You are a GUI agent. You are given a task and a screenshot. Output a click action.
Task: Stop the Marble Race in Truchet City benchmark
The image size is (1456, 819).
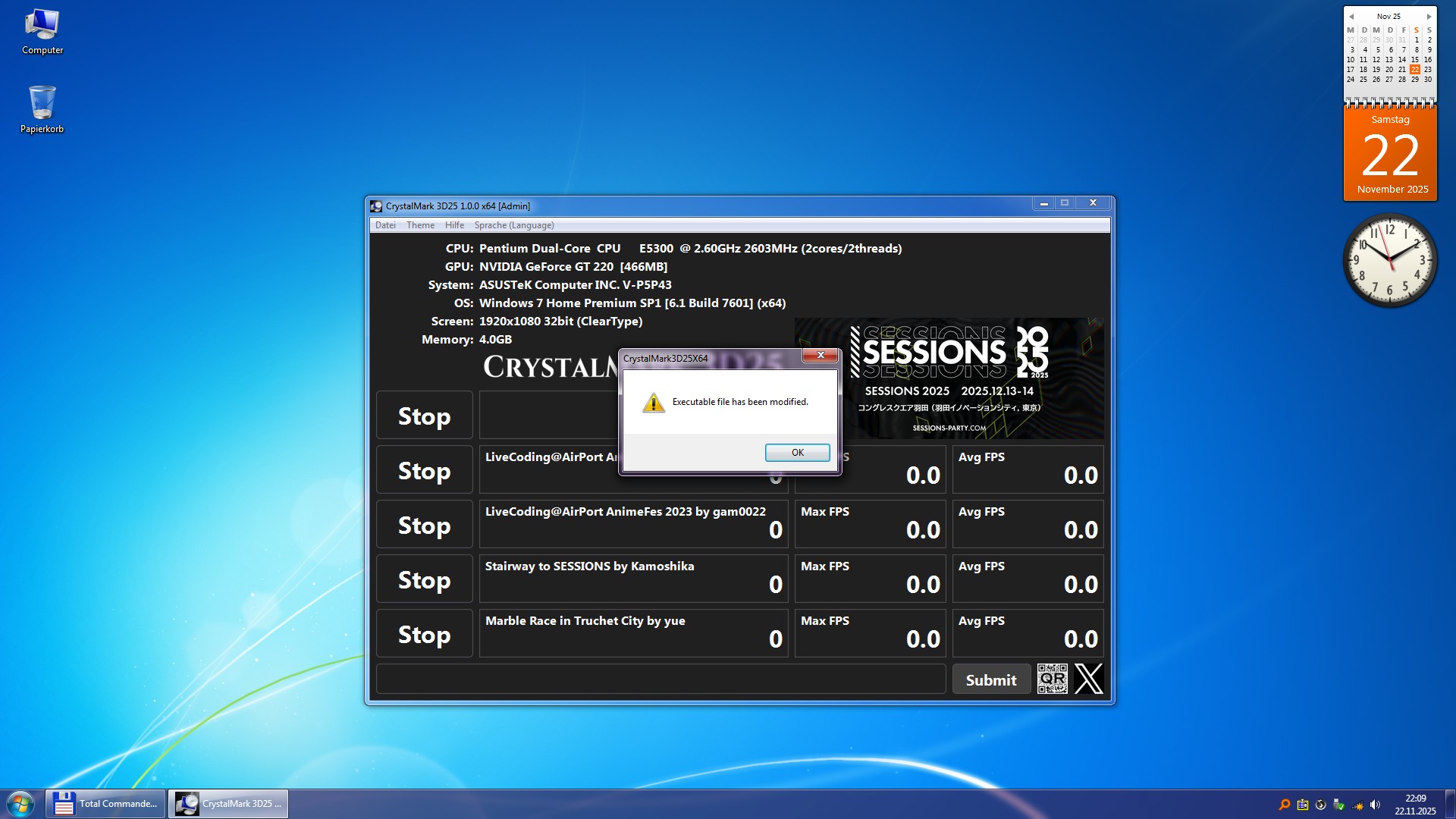click(x=424, y=634)
